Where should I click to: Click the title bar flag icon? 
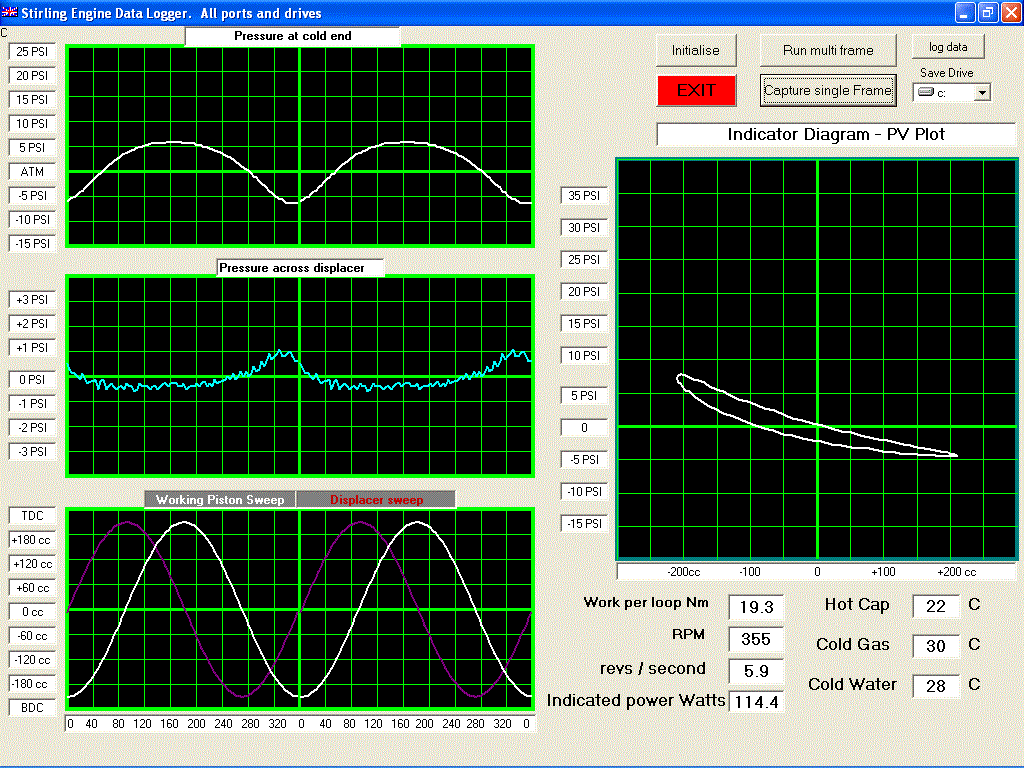point(9,12)
